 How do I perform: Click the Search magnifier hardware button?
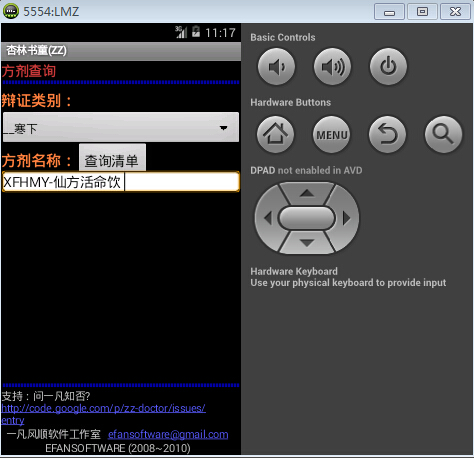(x=443, y=135)
